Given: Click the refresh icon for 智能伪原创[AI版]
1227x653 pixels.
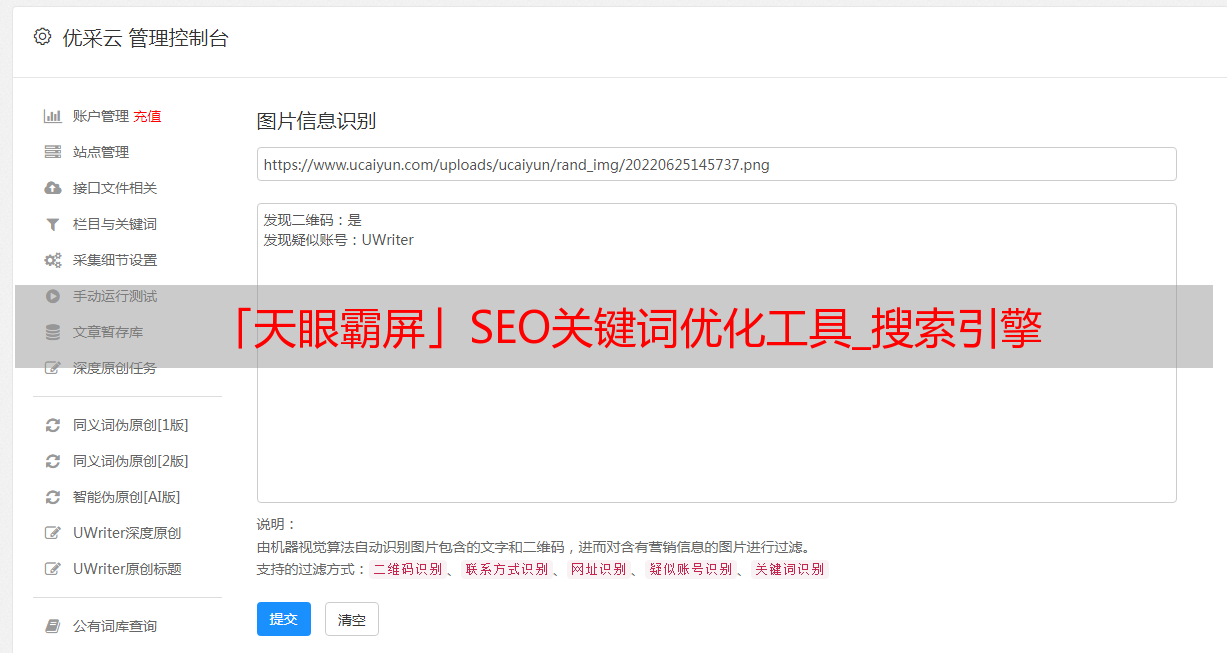Looking at the screenshot, I should 53,497.
